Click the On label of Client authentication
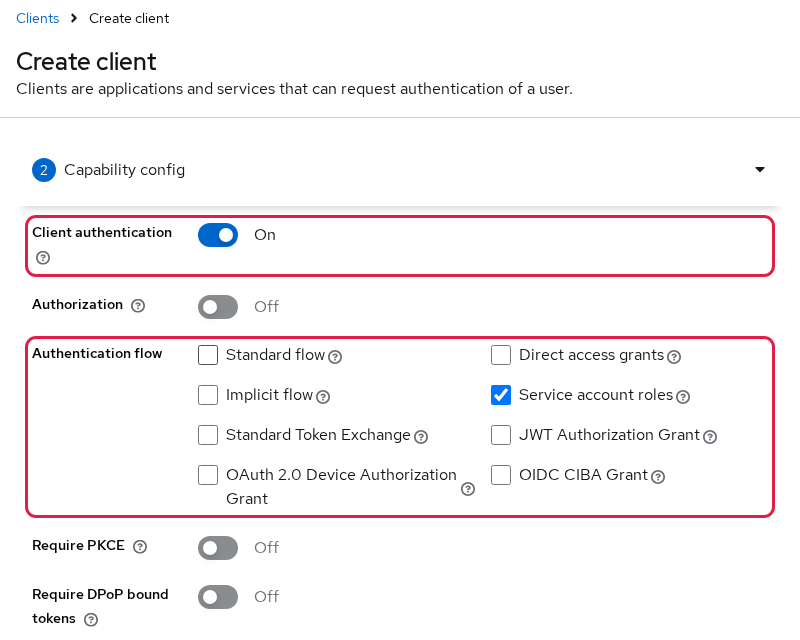Viewport: 800px width, 640px height. [265, 235]
